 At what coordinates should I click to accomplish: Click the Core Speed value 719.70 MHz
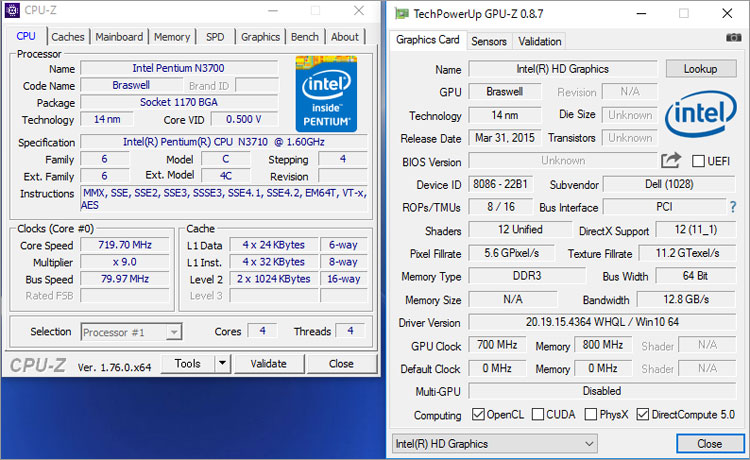[125, 245]
